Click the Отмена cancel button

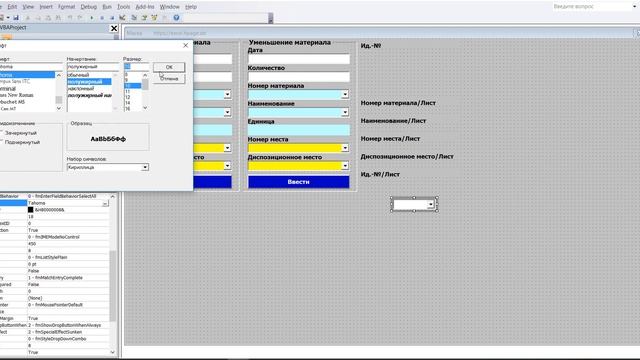169,79
